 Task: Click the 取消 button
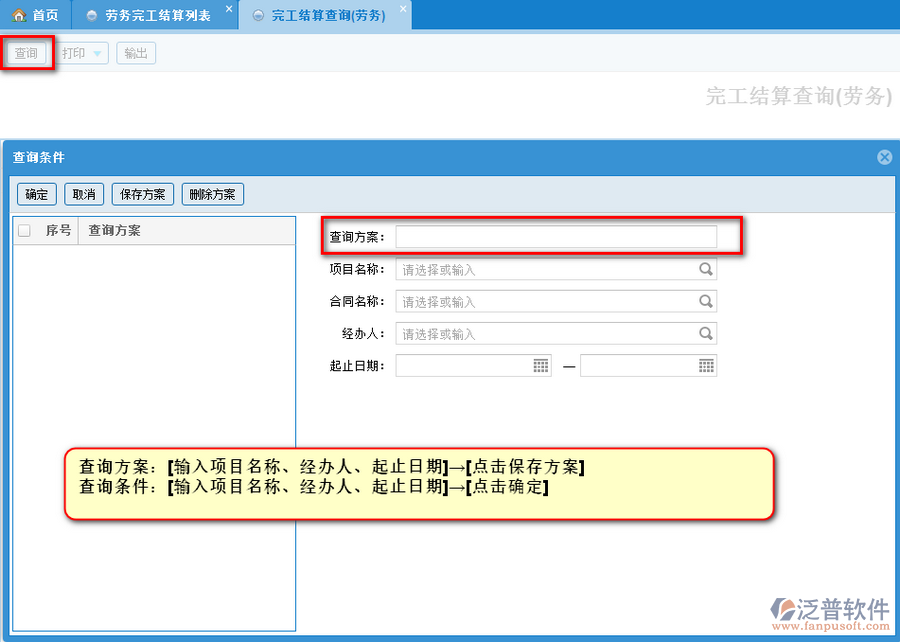[x=84, y=194]
